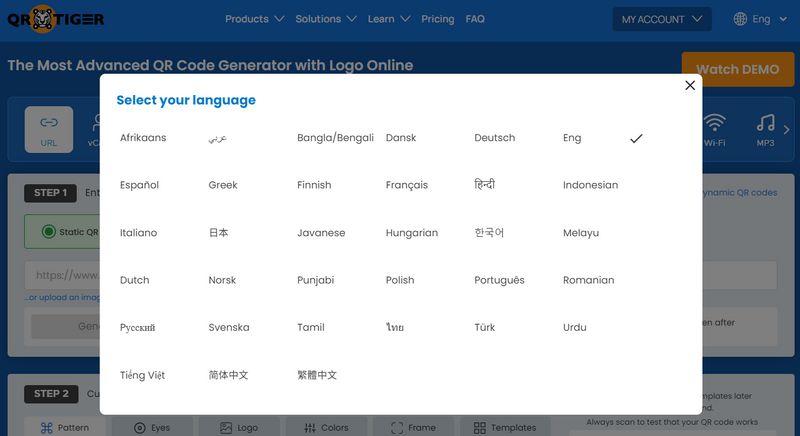
Task: Select the Static QR radio button
Action: pos(48,232)
